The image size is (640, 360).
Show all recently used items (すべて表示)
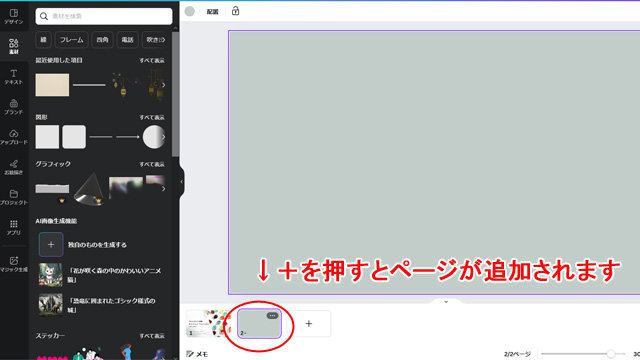click(x=152, y=60)
